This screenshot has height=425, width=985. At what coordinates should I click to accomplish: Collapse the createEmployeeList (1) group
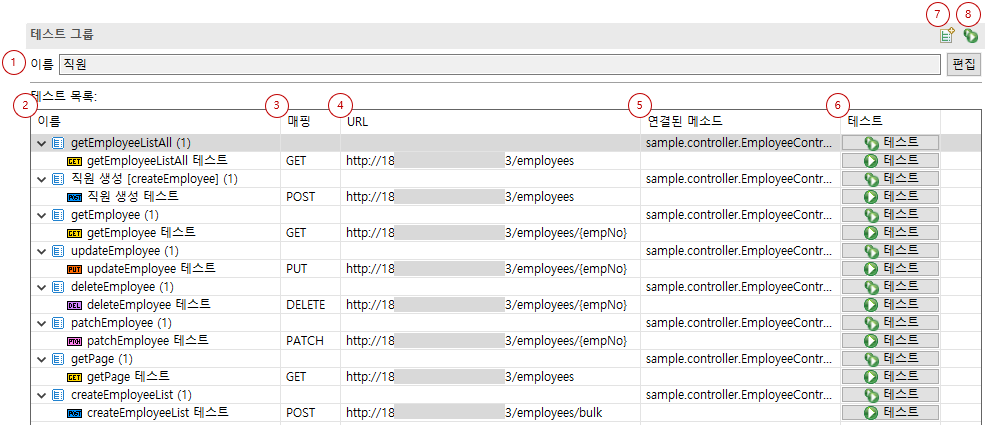[x=41, y=395]
